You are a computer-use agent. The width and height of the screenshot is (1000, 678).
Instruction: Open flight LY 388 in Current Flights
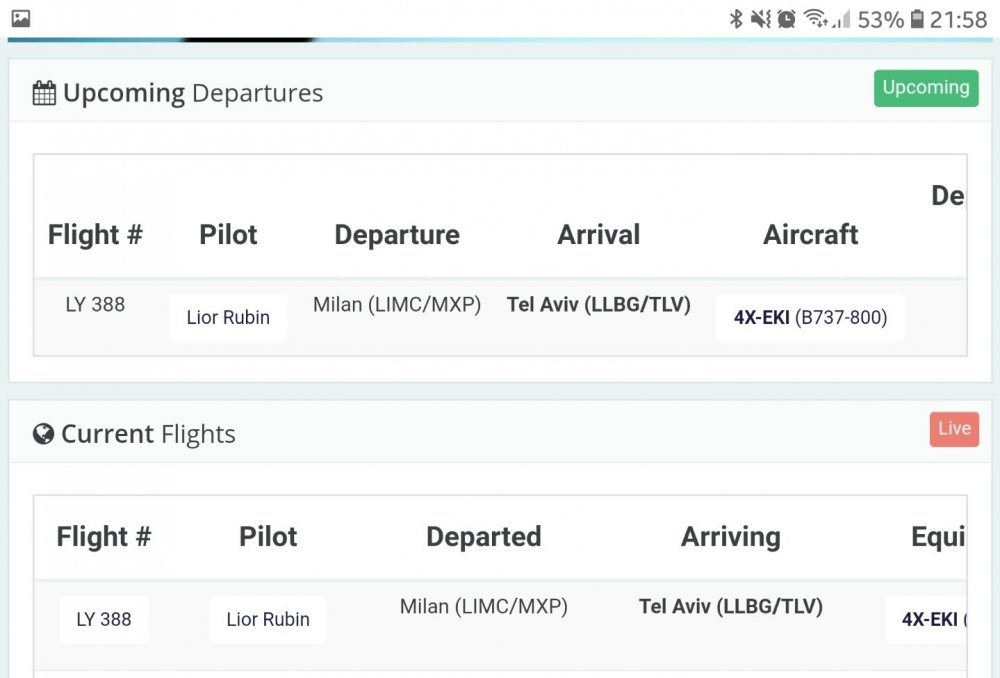pyautogui.click(x=104, y=620)
